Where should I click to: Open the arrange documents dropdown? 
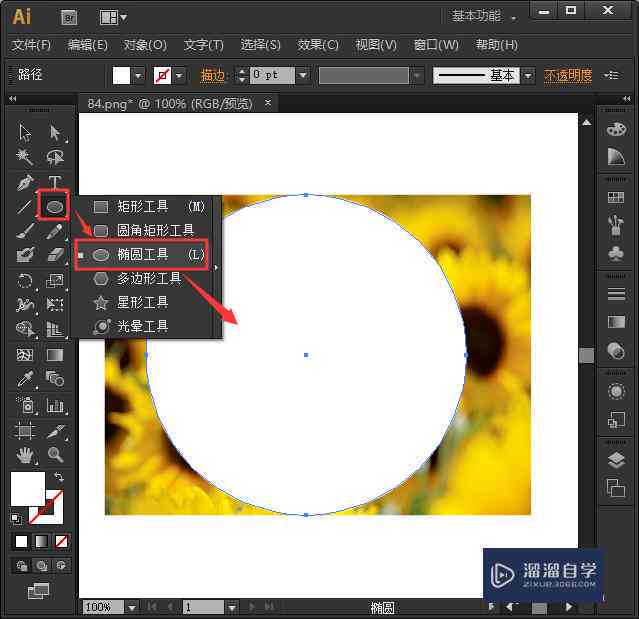[114, 18]
